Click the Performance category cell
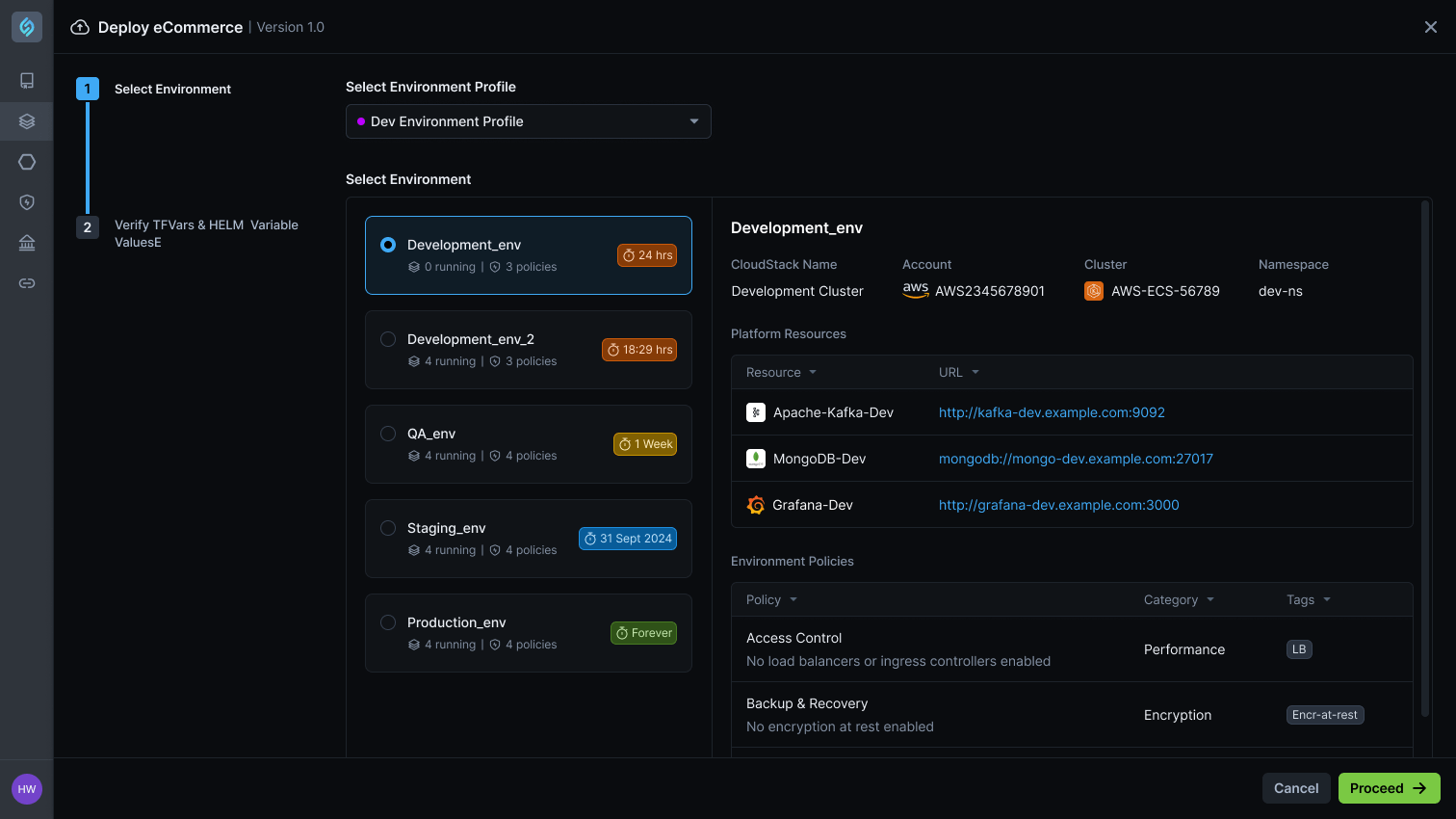The width and height of the screenshot is (1456, 819). tap(1184, 649)
